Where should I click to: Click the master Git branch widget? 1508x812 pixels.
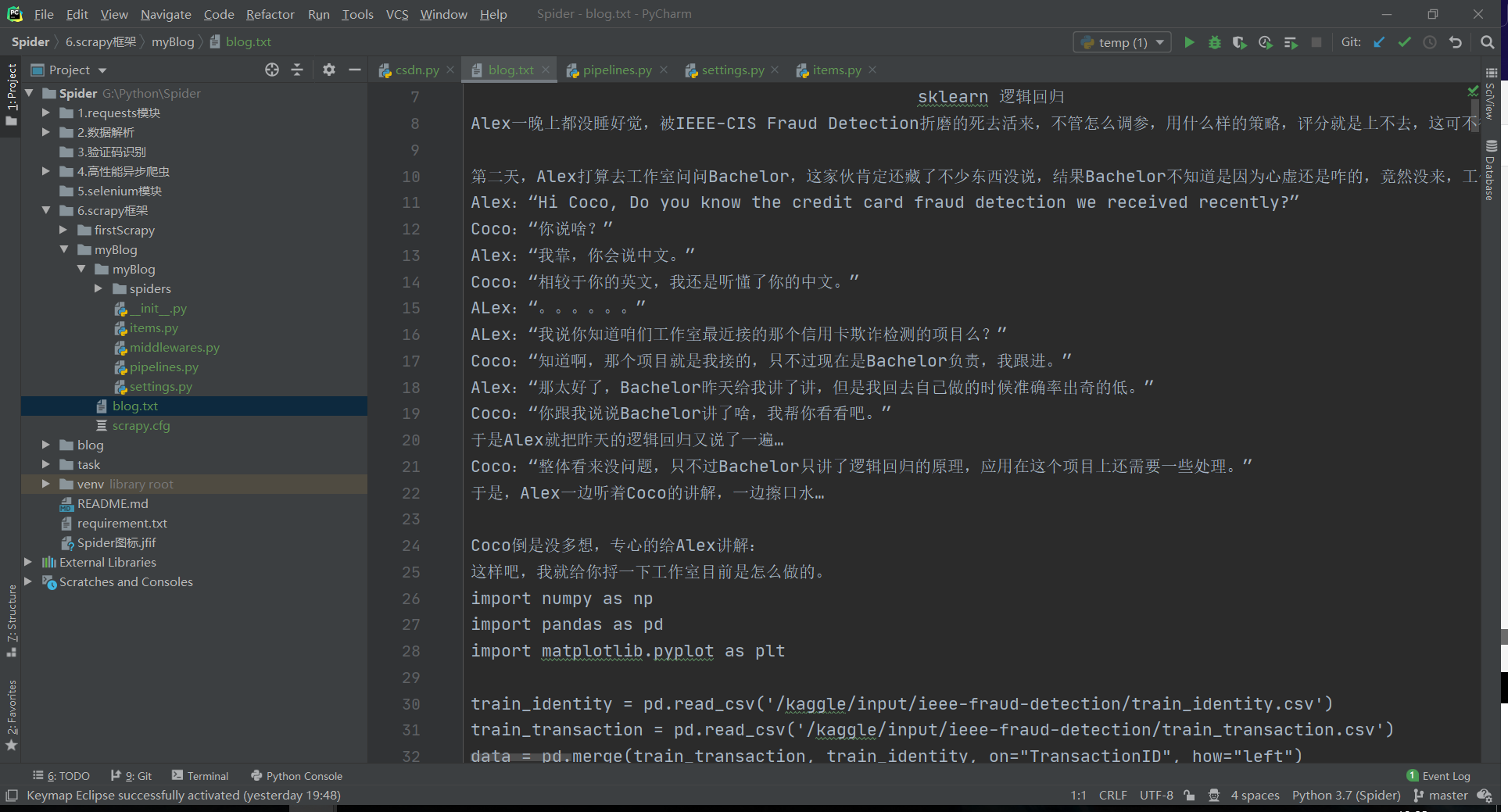pyautogui.click(x=1441, y=796)
